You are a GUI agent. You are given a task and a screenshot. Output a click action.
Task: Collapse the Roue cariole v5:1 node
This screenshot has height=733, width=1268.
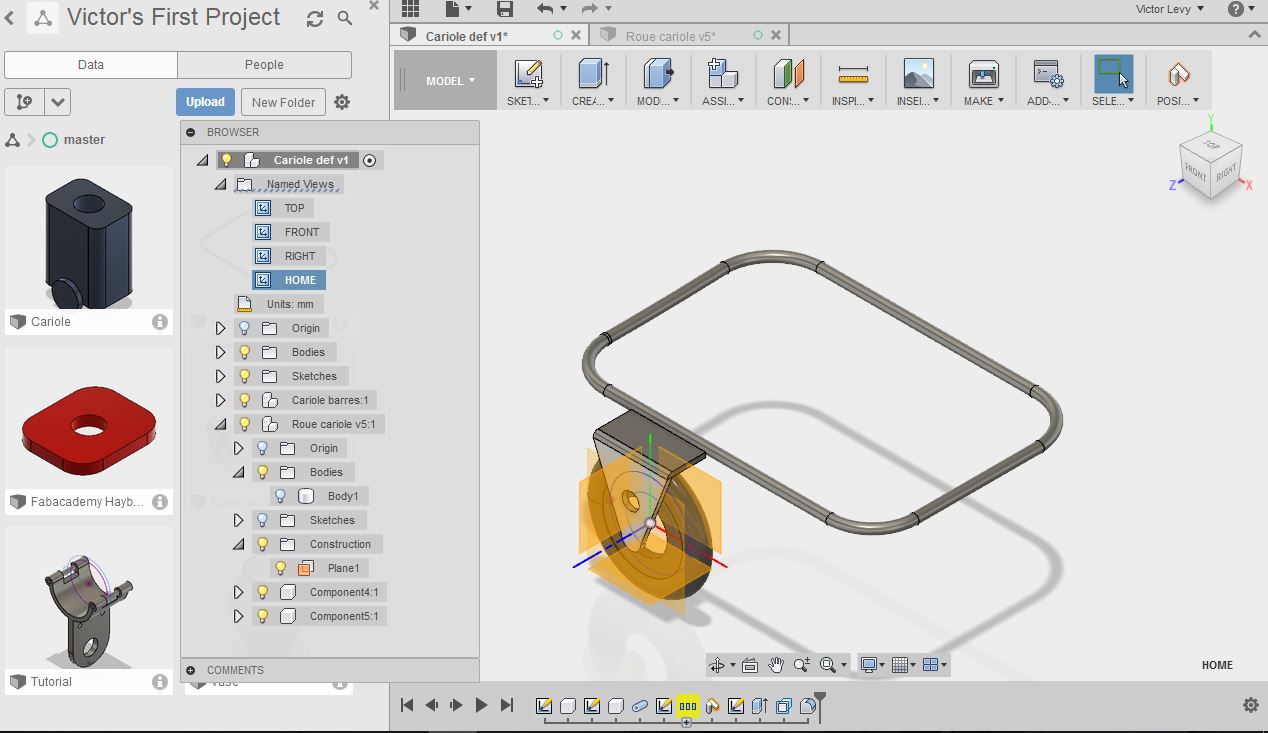click(220, 424)
